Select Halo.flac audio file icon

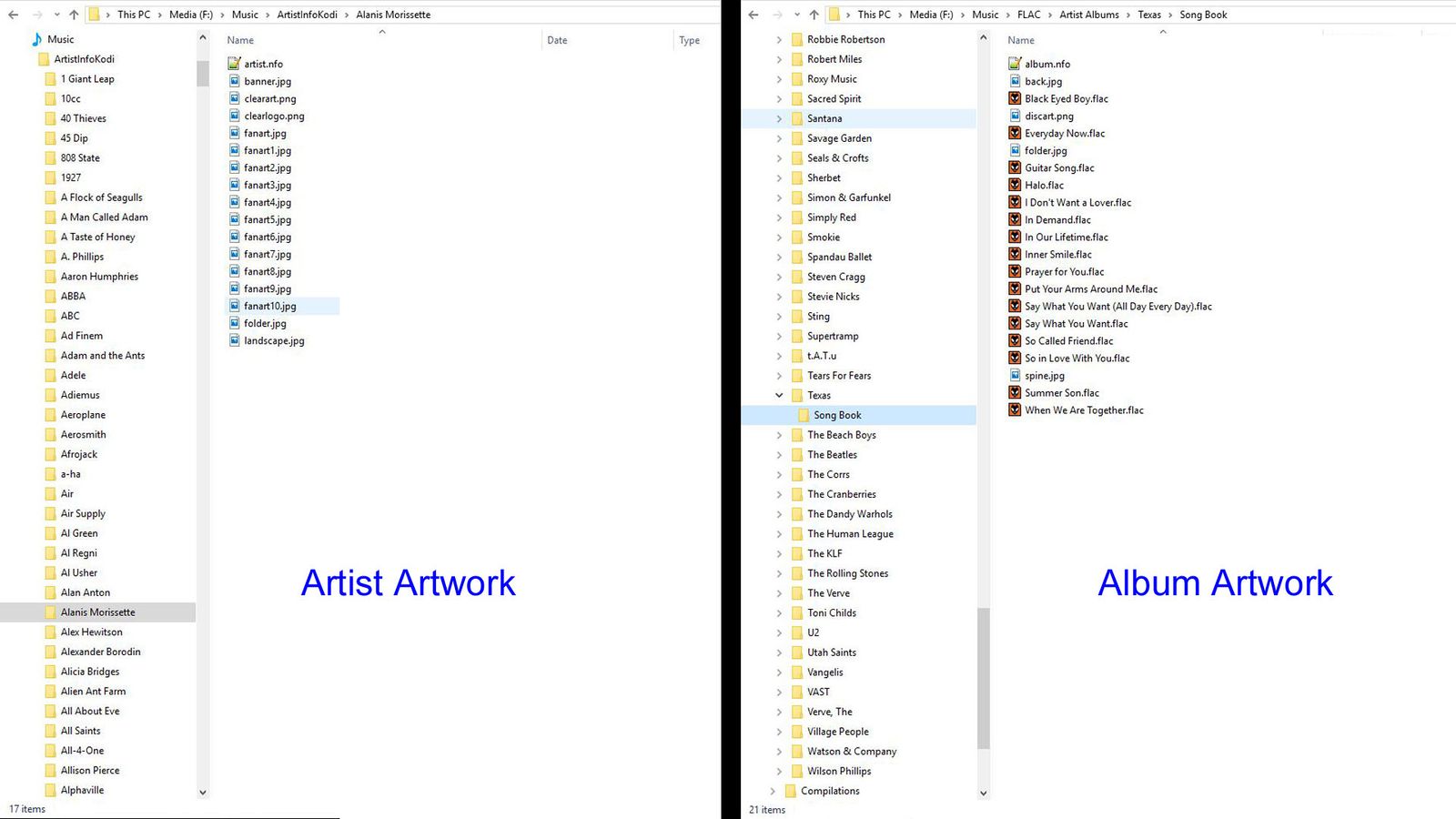click(1015, 185)
